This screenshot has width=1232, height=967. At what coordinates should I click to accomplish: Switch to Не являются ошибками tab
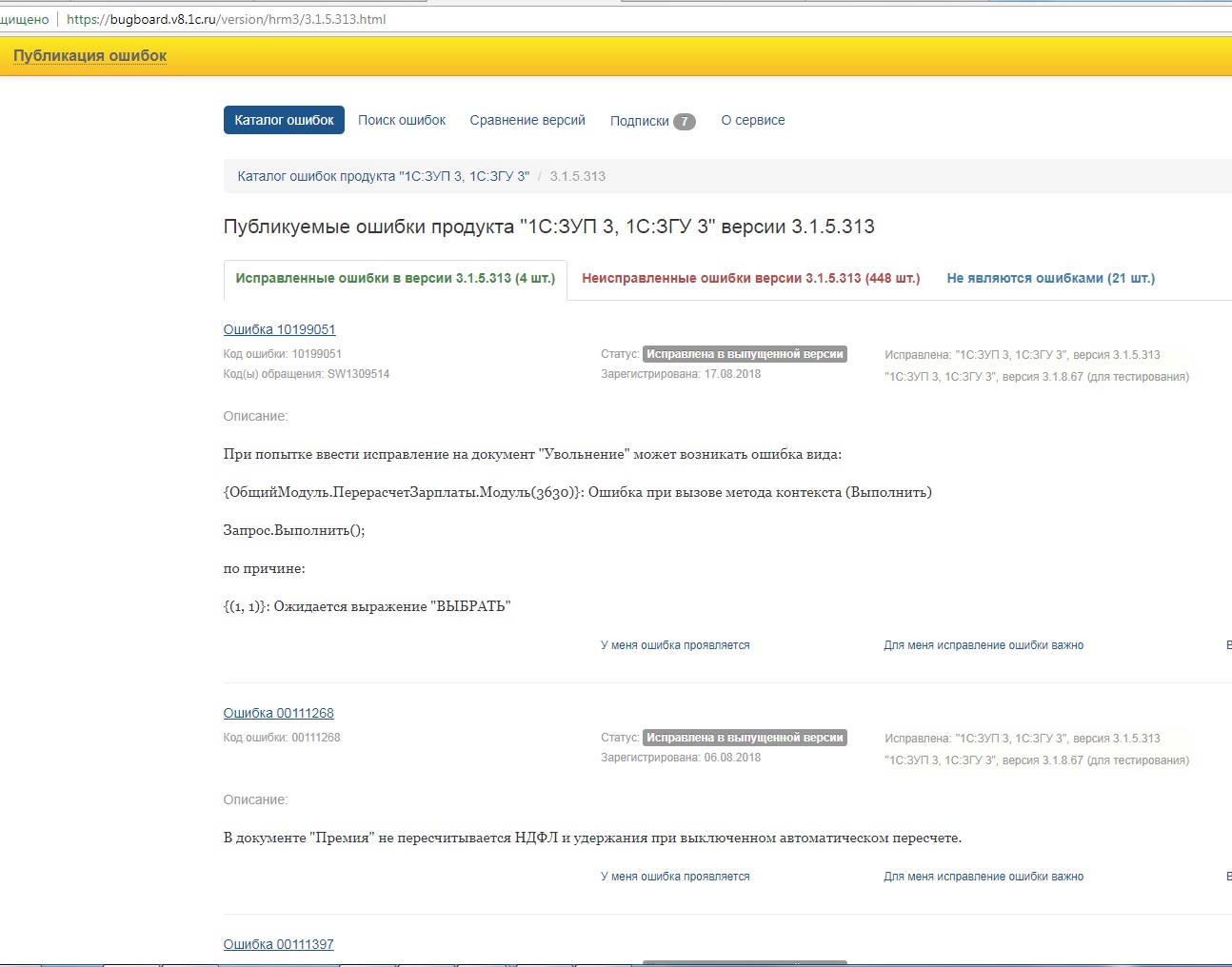1051,278
